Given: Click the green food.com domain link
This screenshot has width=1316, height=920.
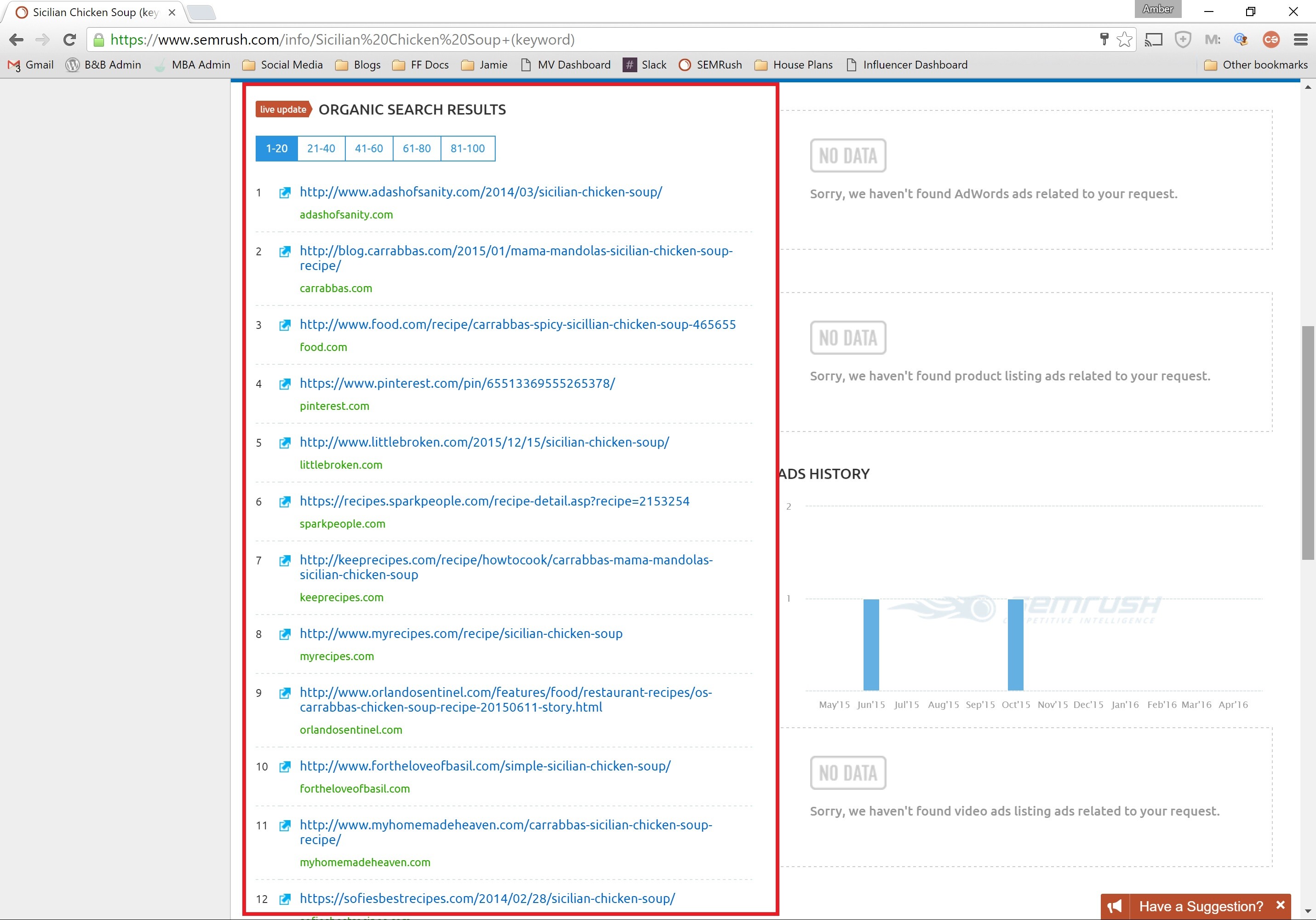Looking at the screenshot, I should click(323, 348).
